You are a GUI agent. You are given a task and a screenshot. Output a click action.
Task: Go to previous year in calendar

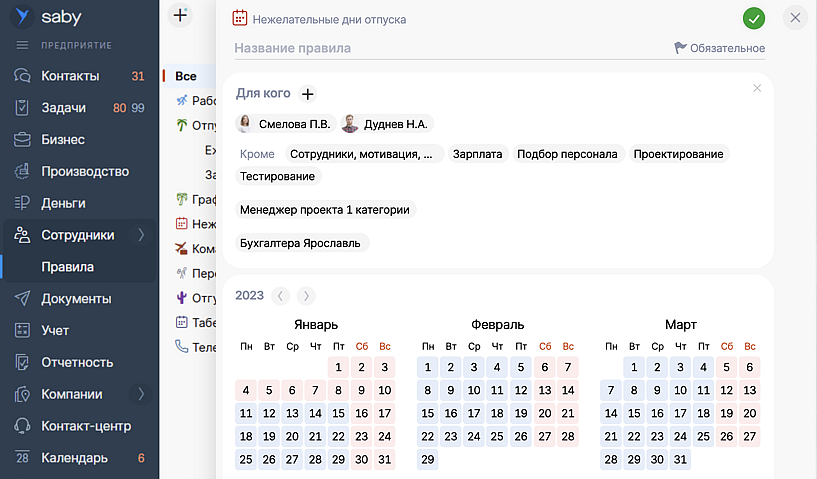tap(282, 296)
